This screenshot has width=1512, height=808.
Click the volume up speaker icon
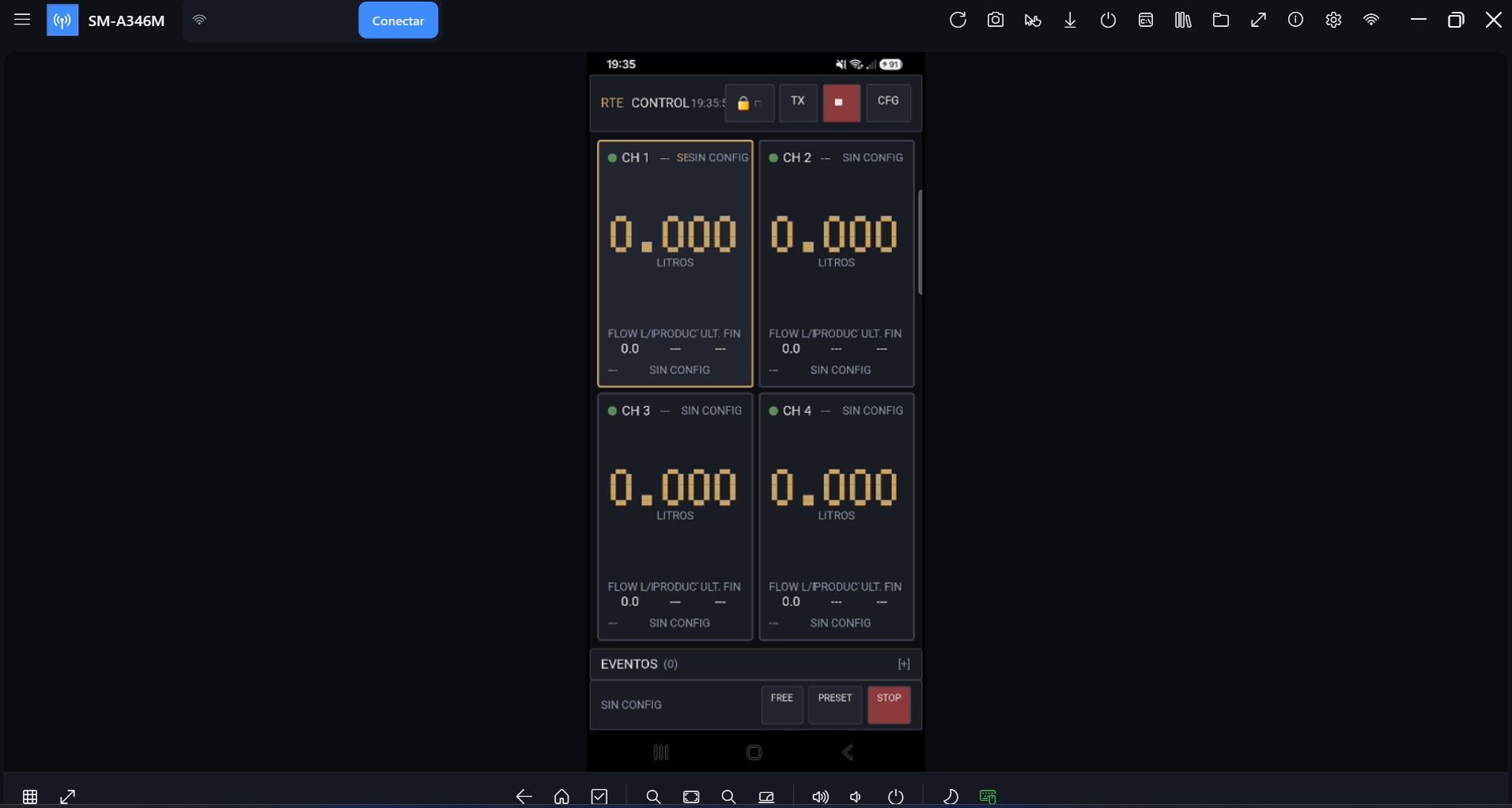tap(820, 796)
